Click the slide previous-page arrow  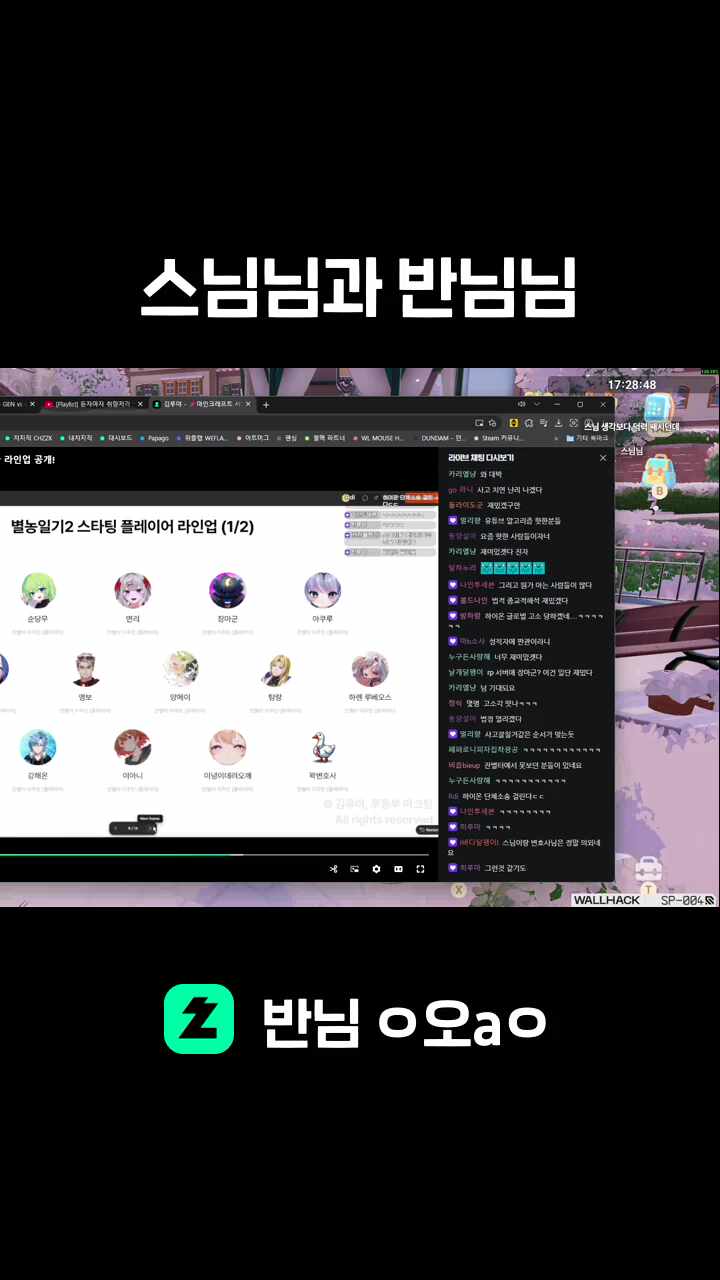coord(116,828)
